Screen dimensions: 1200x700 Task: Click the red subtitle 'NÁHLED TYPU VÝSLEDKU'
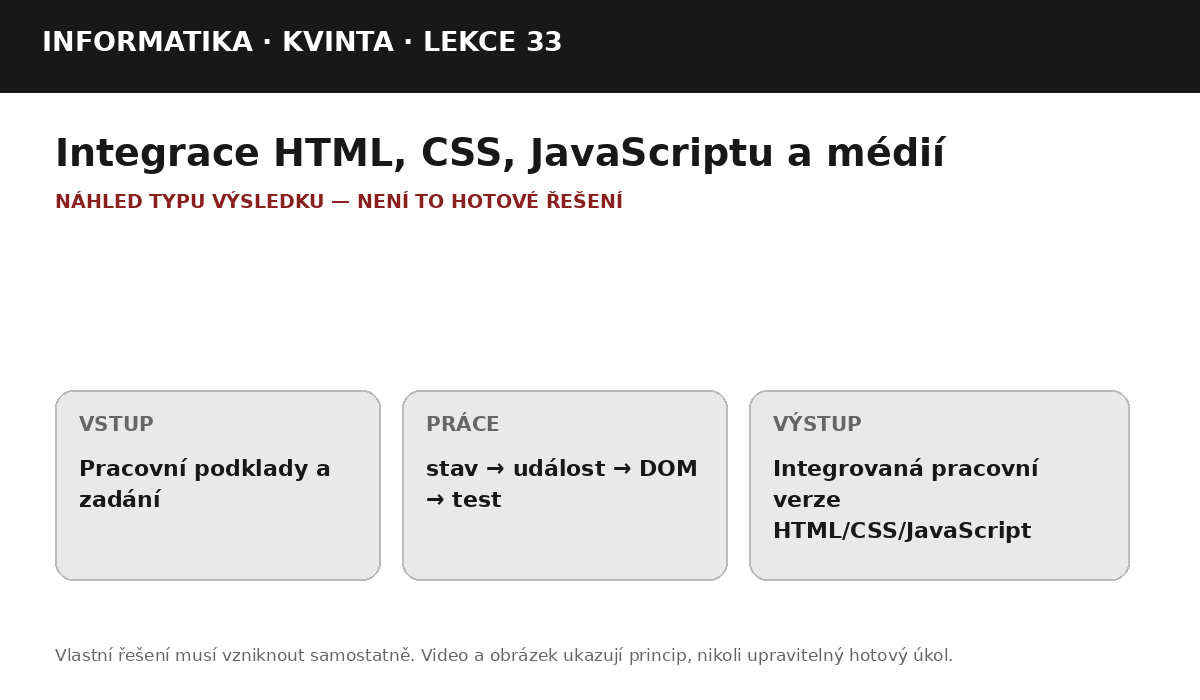[x=189, y=201]
